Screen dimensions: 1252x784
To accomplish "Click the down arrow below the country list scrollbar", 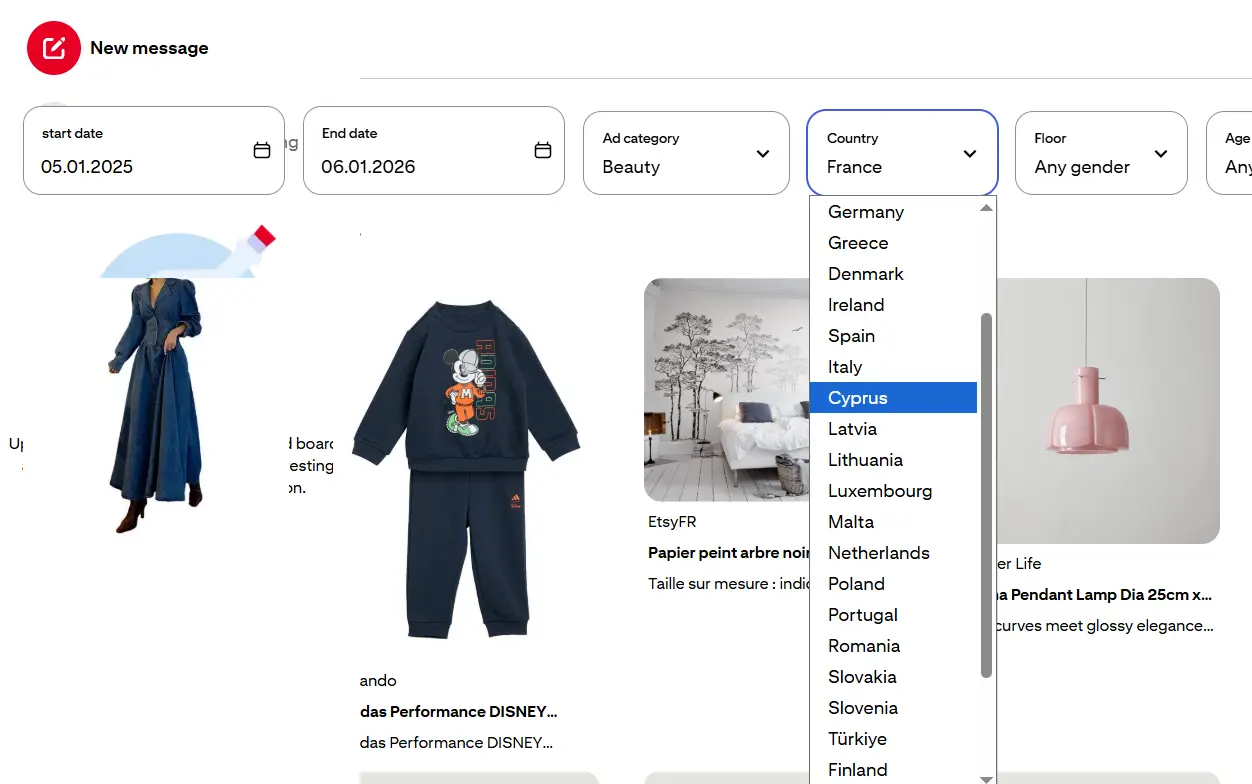I will click(x=986, y=779).
